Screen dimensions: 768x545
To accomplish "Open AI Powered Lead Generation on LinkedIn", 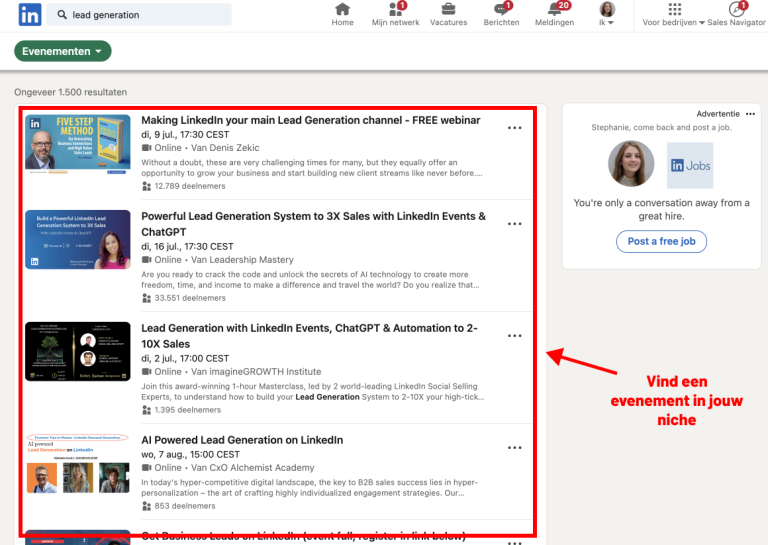I will tap(242, 440).
